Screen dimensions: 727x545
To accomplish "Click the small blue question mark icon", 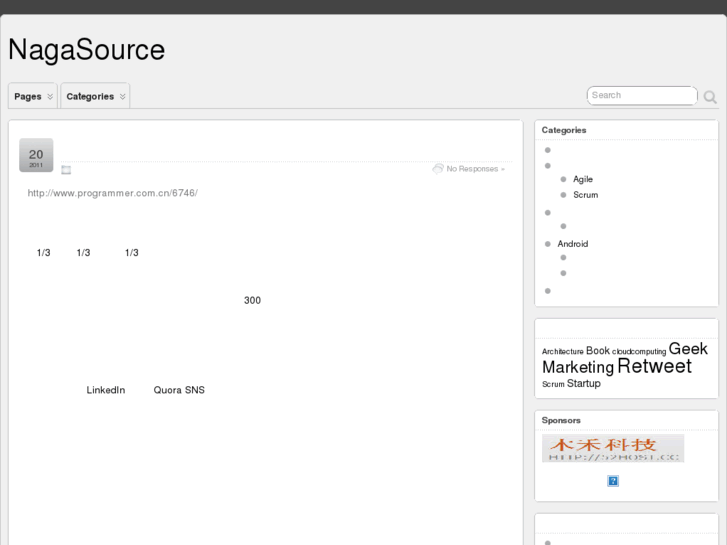I will tap(613, 481).
